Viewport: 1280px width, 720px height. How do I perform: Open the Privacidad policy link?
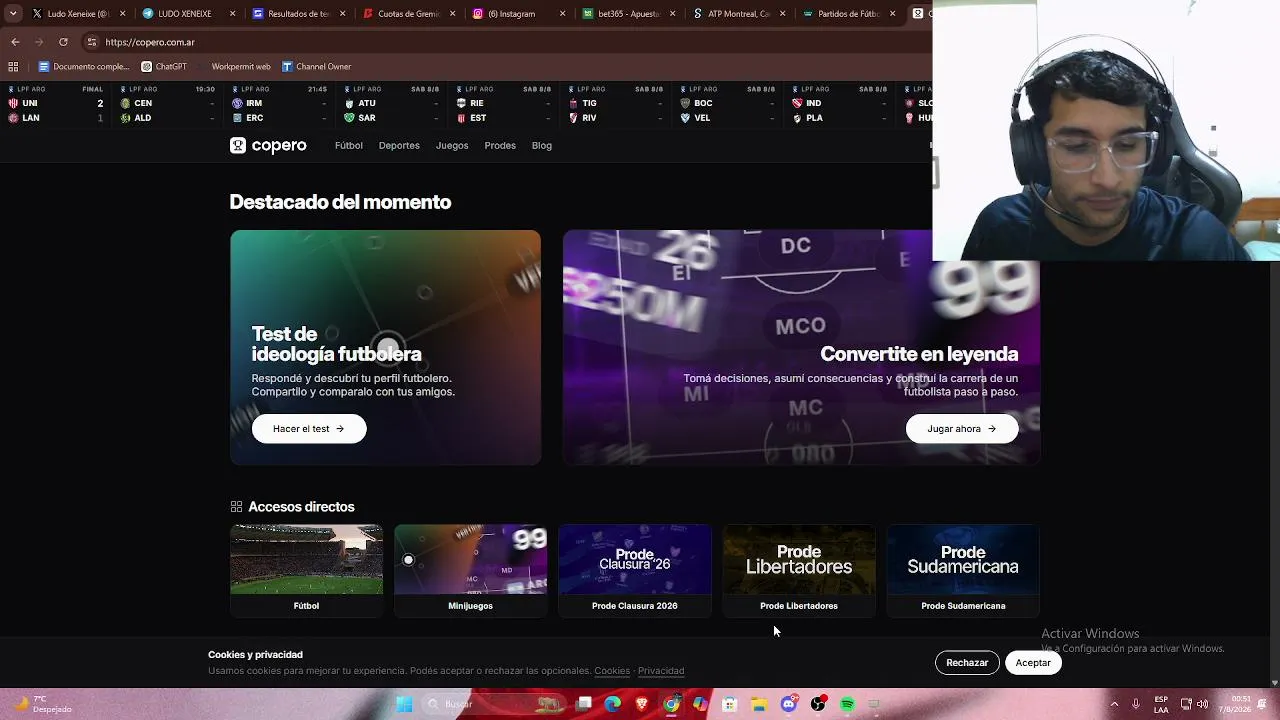[x=661, y=671]
